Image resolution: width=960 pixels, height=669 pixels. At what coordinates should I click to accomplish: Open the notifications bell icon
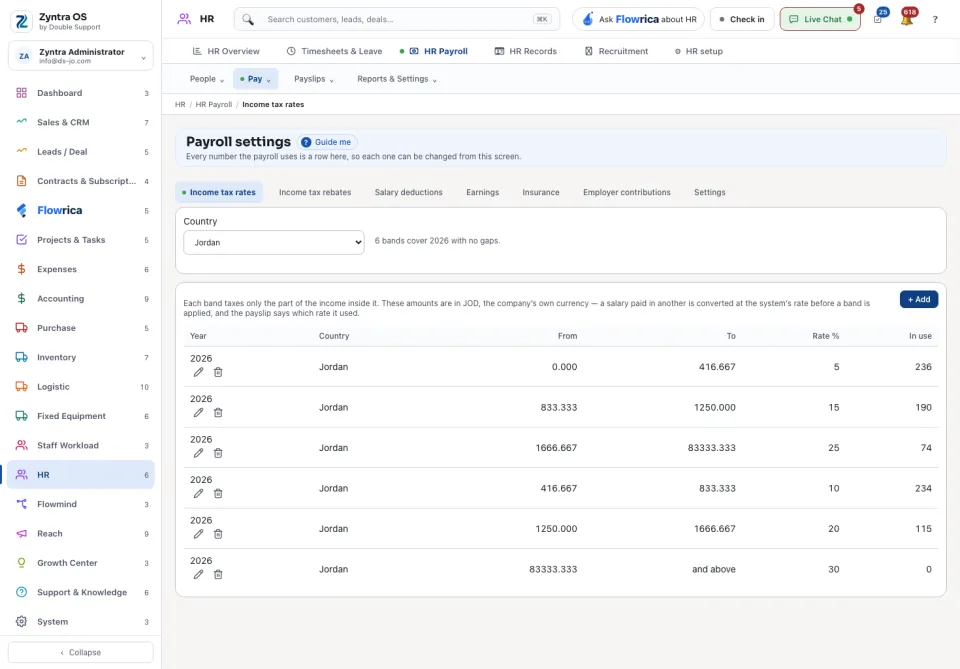click(x=907, y=19)
